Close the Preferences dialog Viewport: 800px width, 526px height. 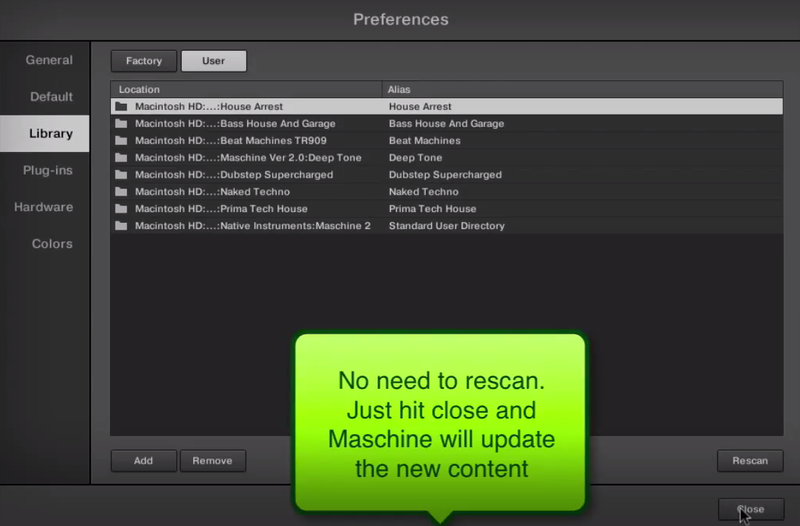tap(751, 509)
